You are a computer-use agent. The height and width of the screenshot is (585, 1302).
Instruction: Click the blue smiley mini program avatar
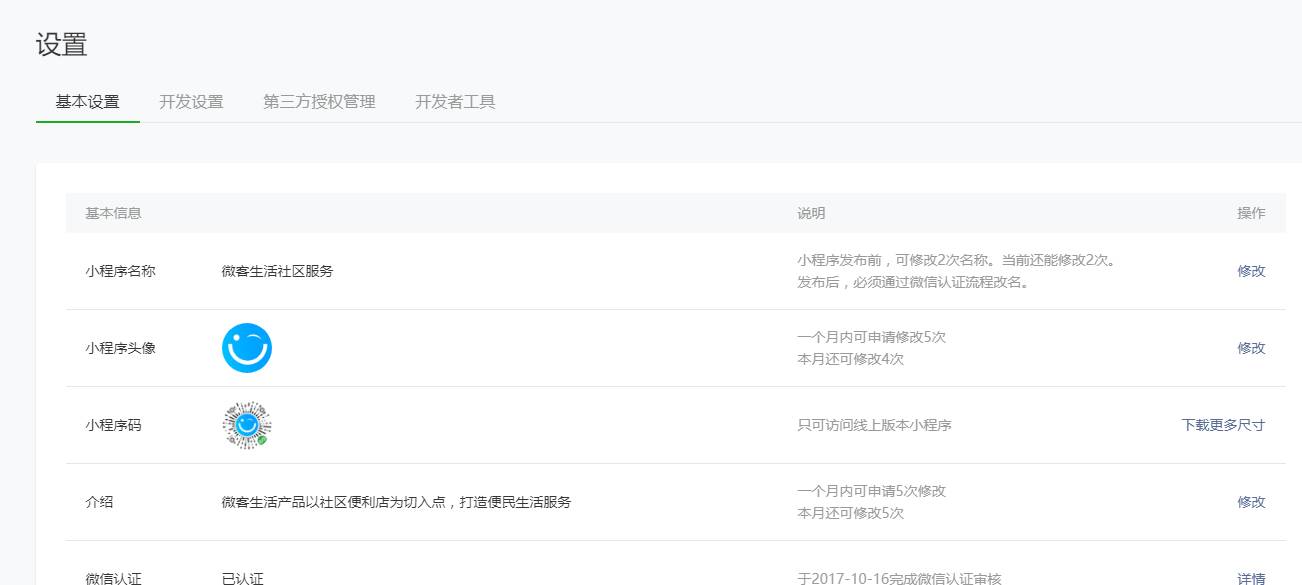pos(247,348)
